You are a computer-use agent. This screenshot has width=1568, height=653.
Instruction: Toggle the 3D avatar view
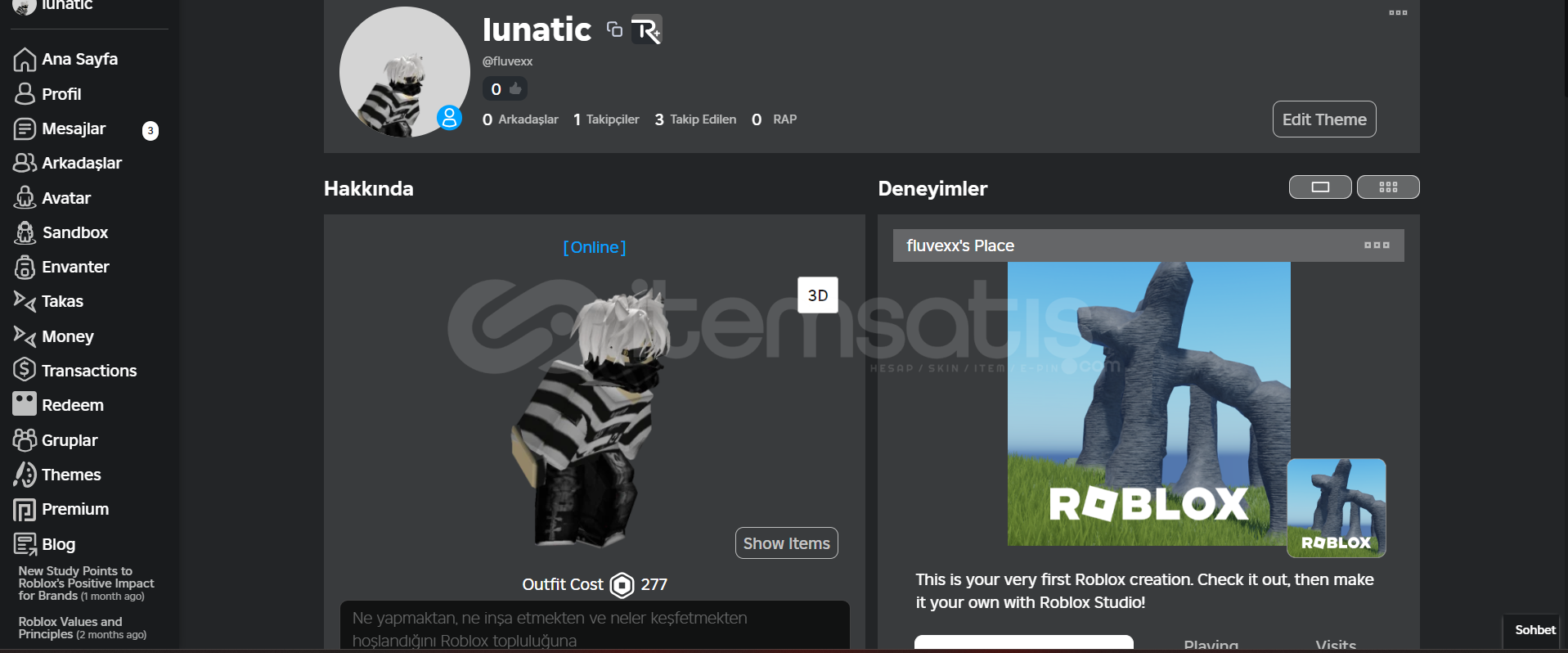tap(818, 295)
